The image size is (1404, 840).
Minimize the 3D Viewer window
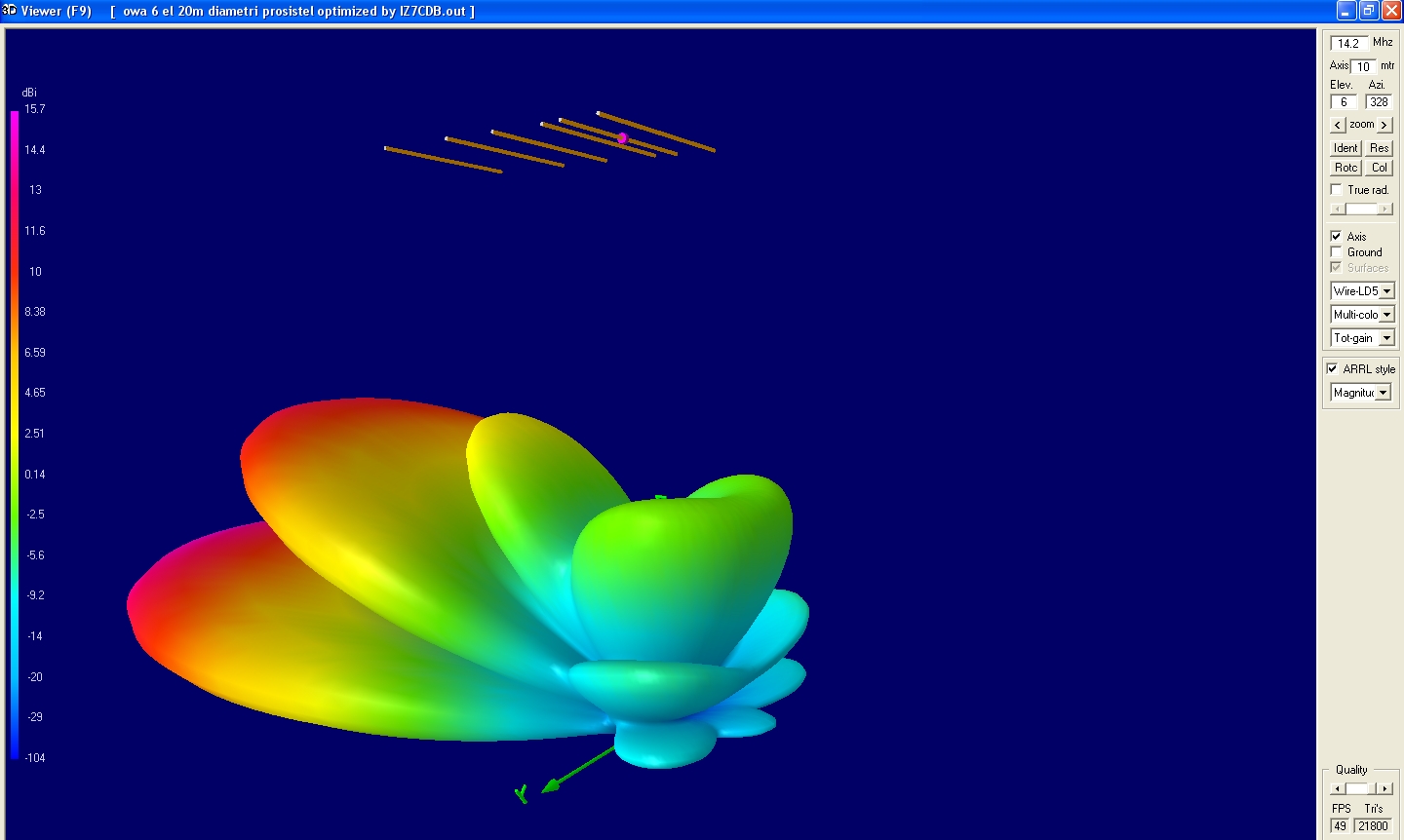1346,11
